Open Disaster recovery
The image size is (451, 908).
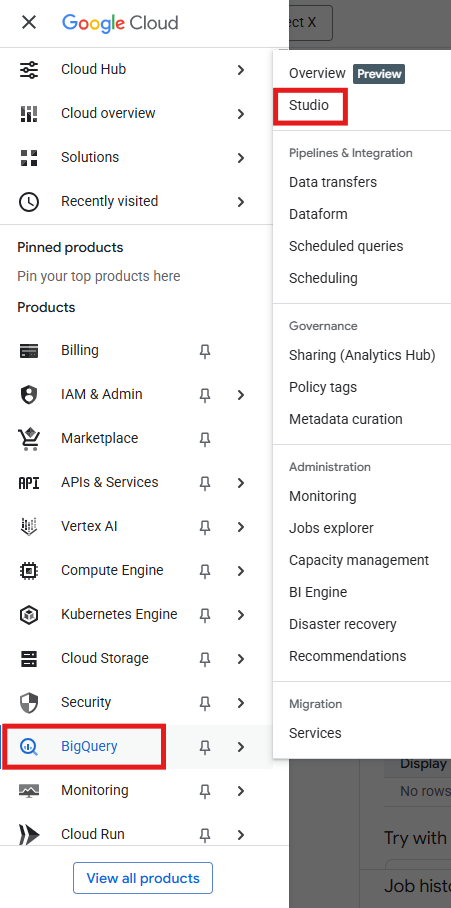point(343,624)
